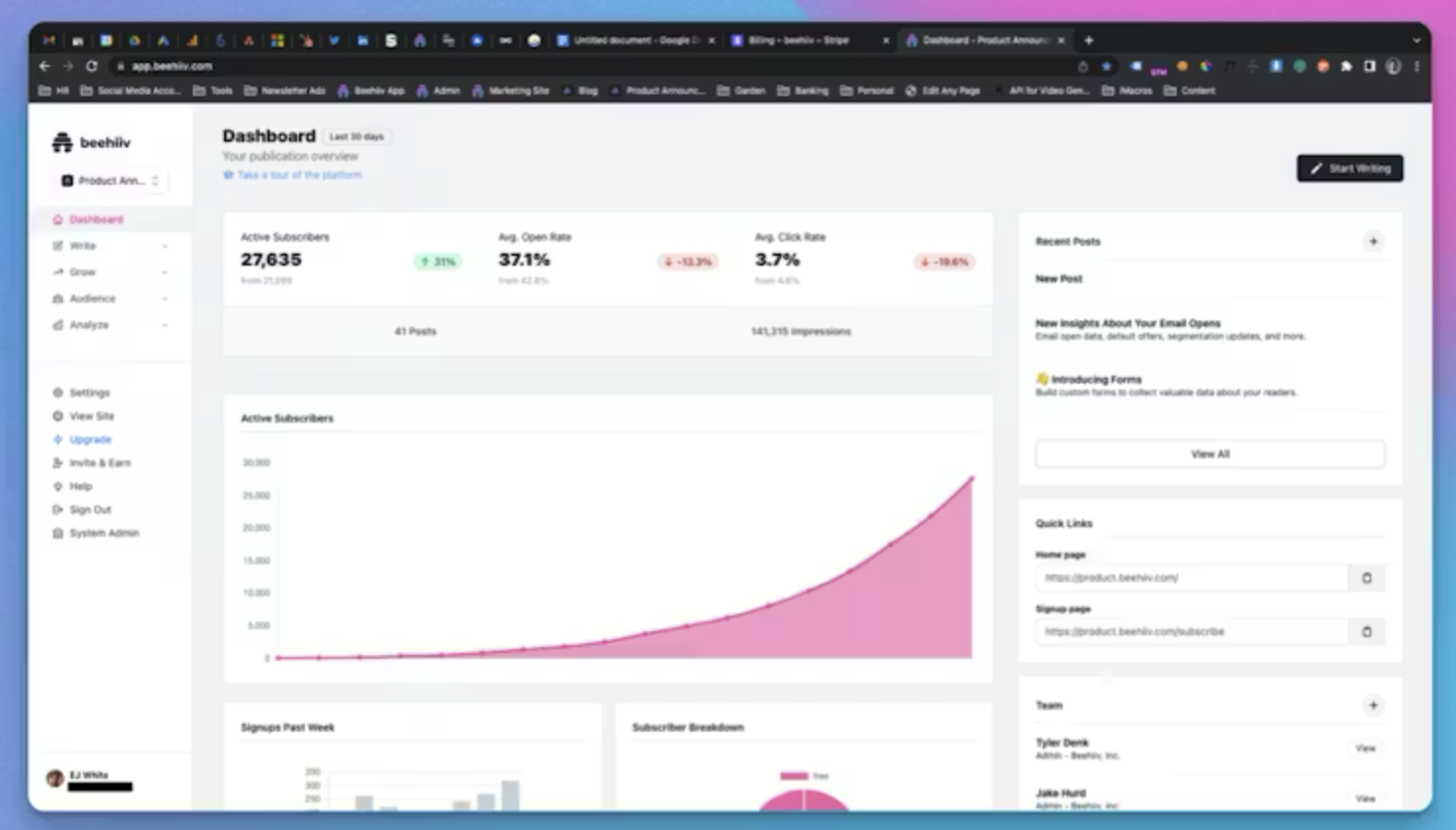Bookmark this page with star icon
Viewport: 1456px width, 830px height.
[1107, 66]
